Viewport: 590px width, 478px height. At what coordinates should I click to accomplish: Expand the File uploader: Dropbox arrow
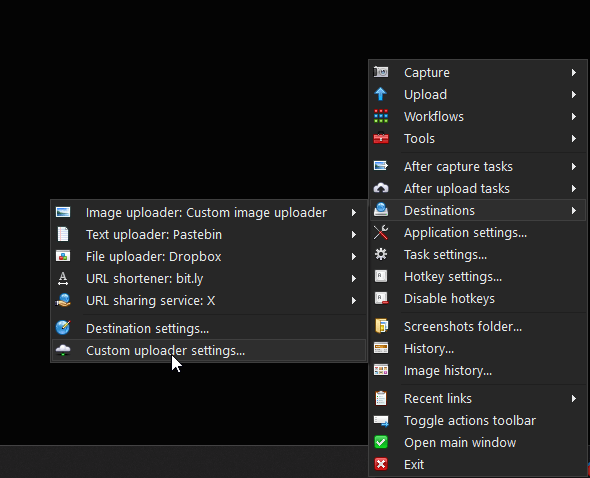[354, 257]
